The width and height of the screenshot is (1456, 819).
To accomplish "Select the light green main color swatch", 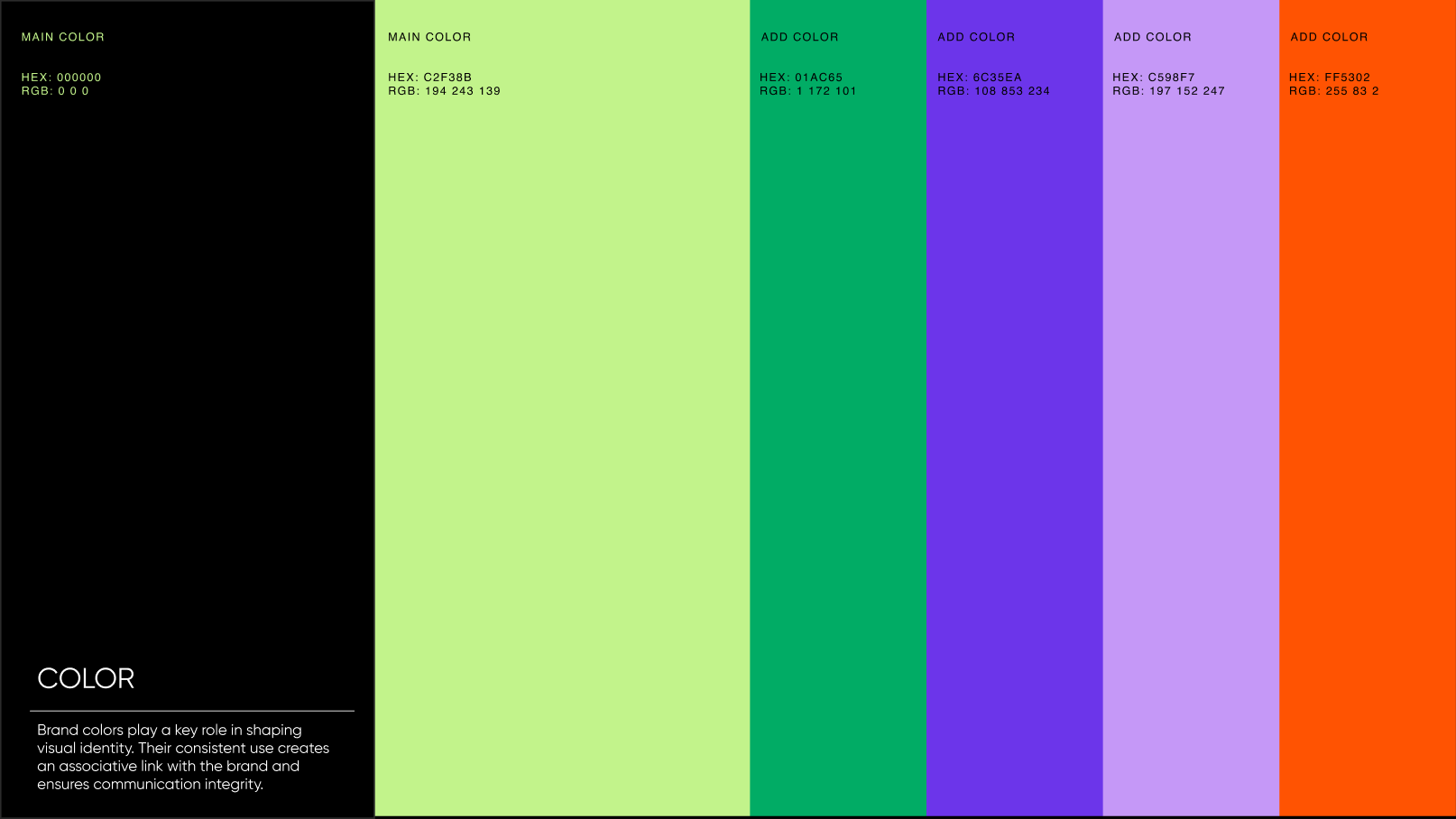I will tap(562, 408).
